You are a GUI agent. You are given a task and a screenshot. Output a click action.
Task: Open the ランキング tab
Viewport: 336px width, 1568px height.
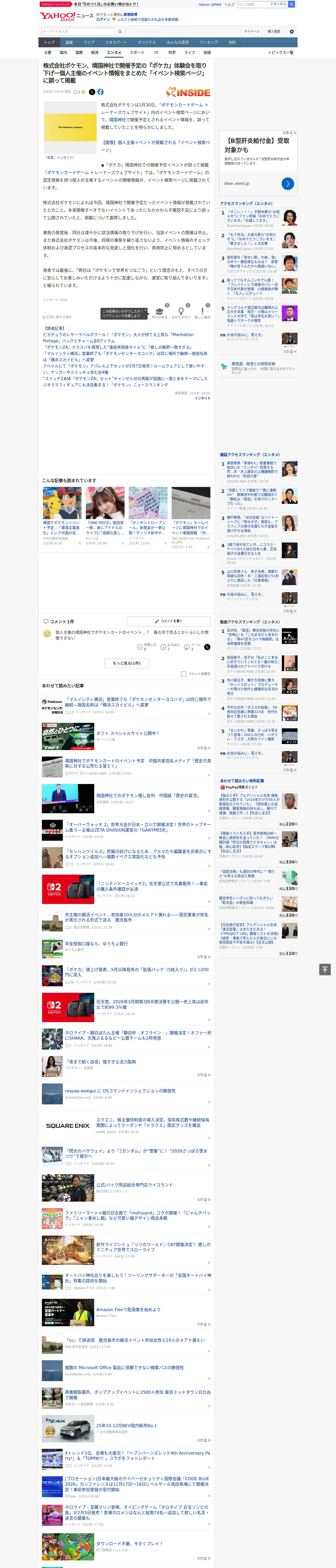click(209, 43)
